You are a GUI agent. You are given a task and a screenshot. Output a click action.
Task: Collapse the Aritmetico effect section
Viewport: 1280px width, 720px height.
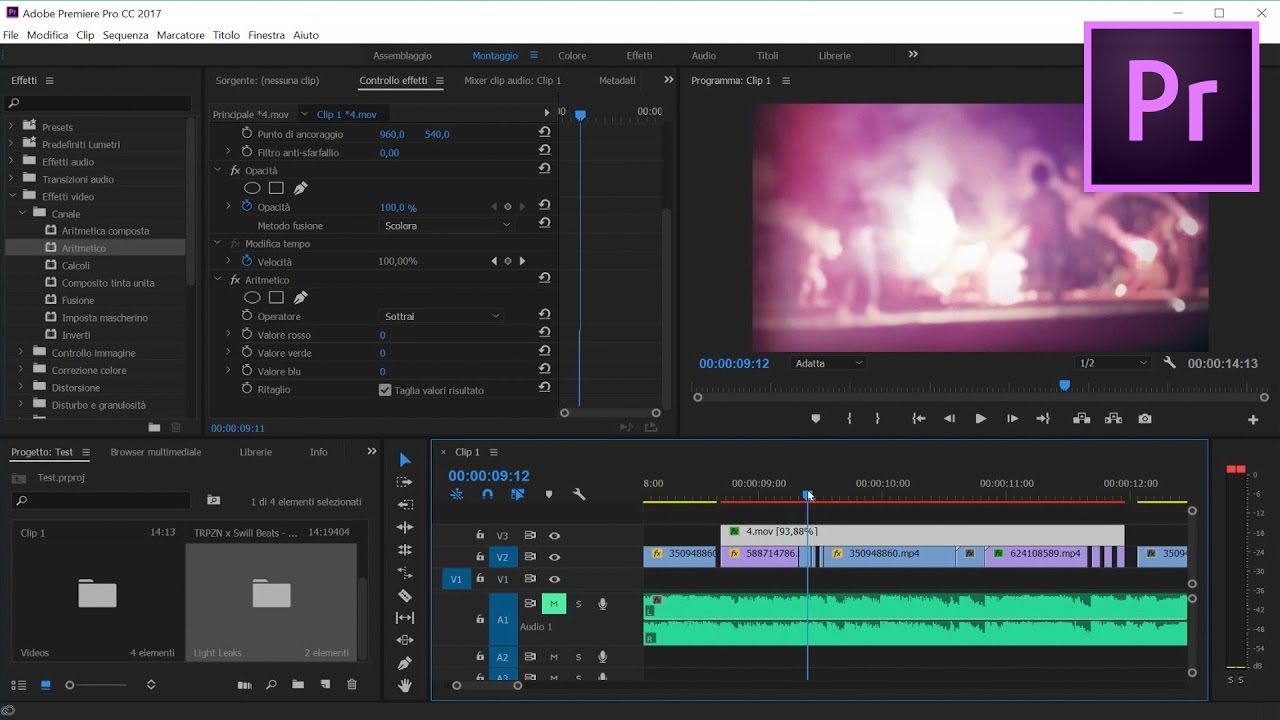point(218,280)
